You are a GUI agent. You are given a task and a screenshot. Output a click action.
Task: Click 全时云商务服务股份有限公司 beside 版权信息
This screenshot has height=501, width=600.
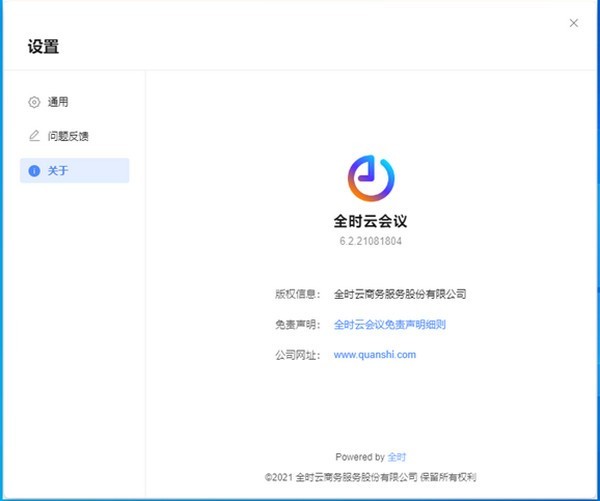(x=400, y=294)
